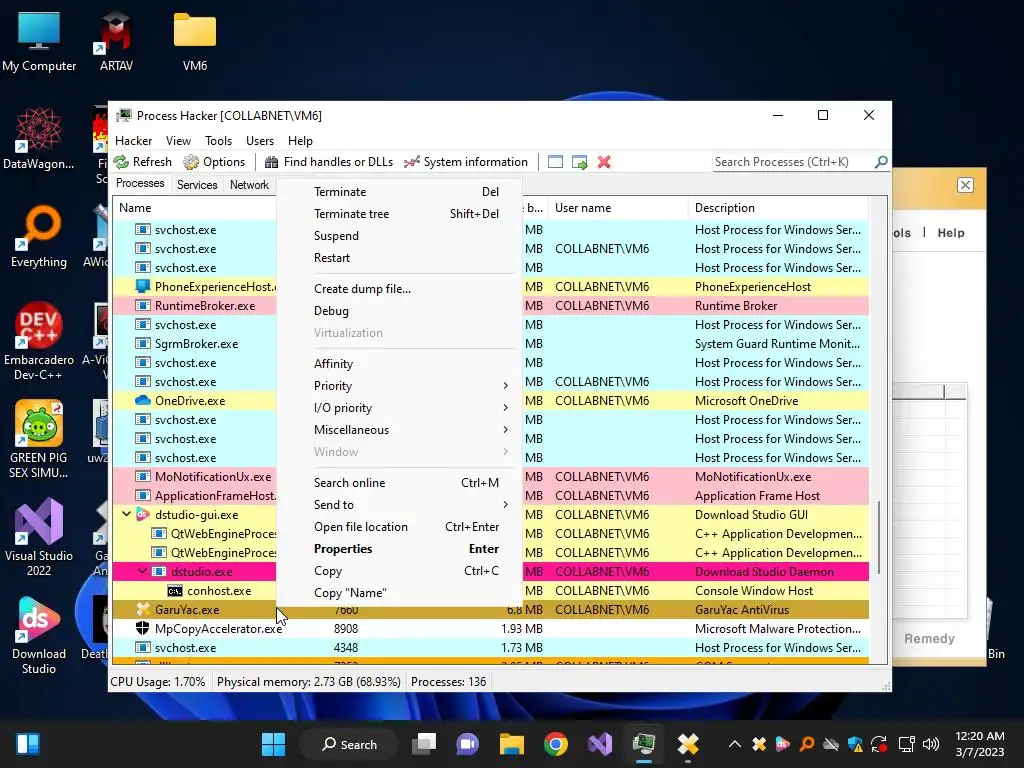Open Download Studio desktop icon
The image size is (1024, 768).
coord(39,635)
